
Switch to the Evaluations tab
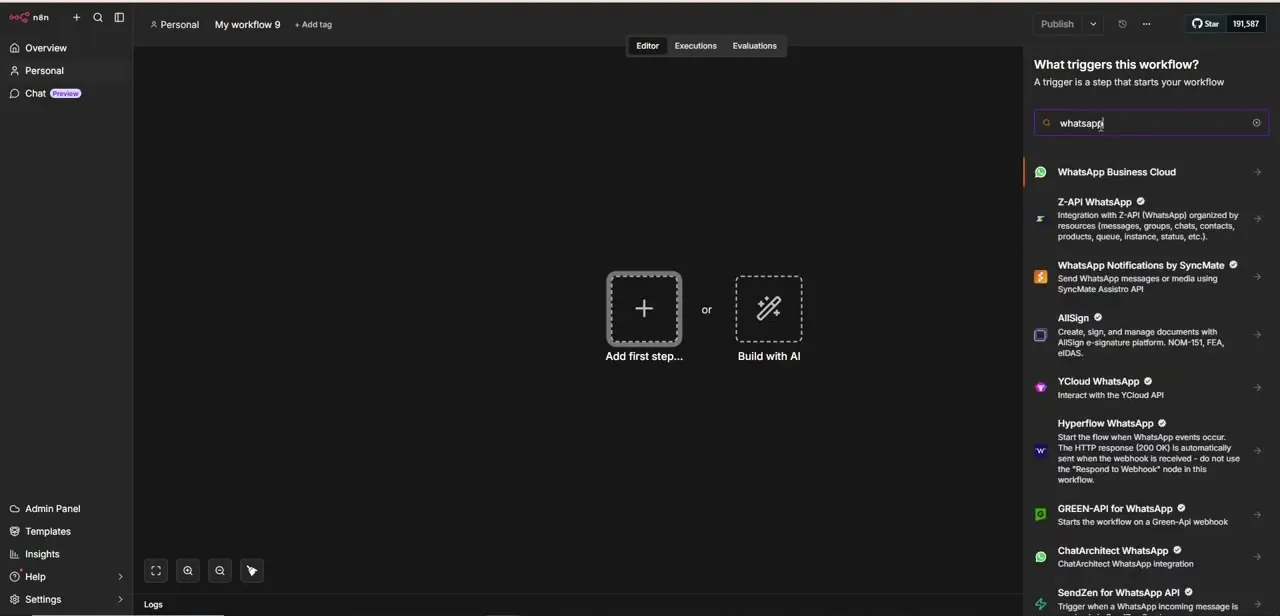pyautogui.click(x=754, y=46)
